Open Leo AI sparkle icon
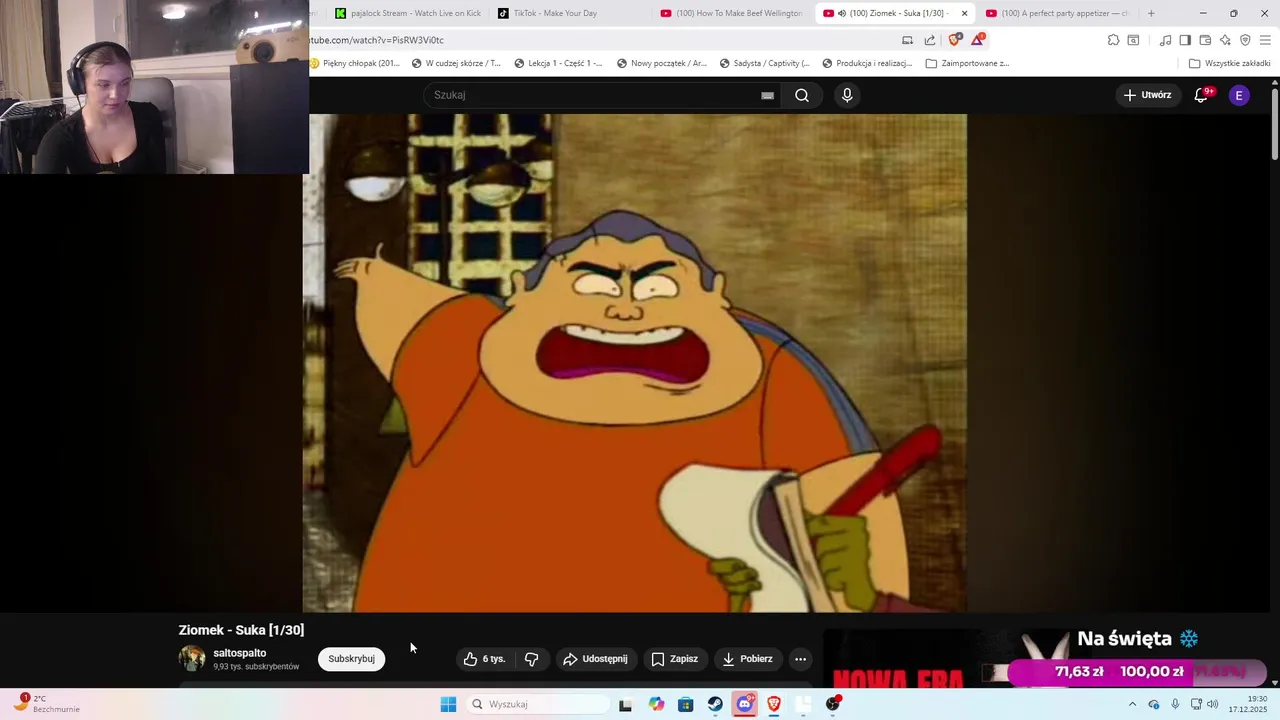Viewport: 1280px width, 720px height. (1225, 40)
